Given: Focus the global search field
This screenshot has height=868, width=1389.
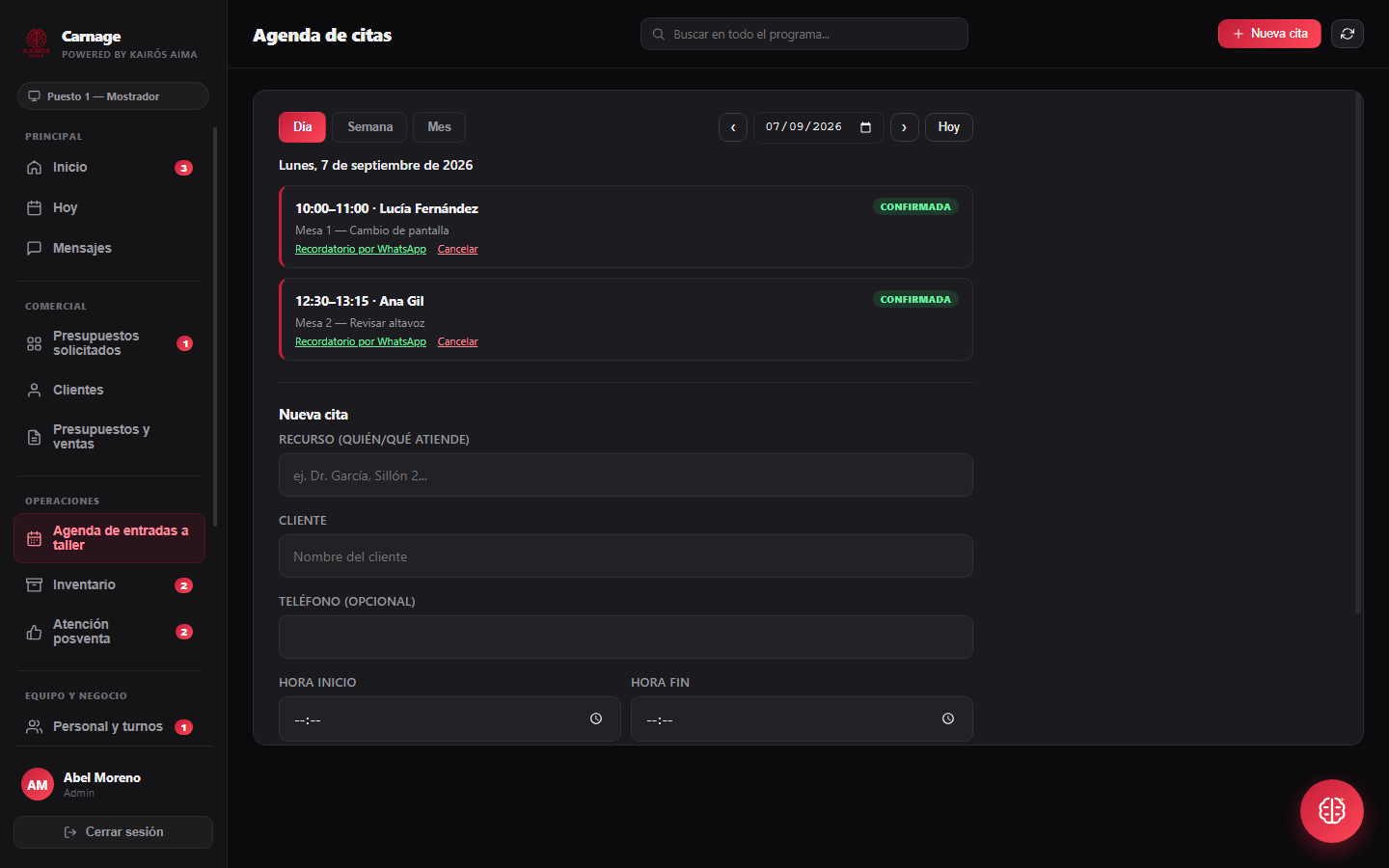Looking at the screenshot, I should tap(804, 34).
